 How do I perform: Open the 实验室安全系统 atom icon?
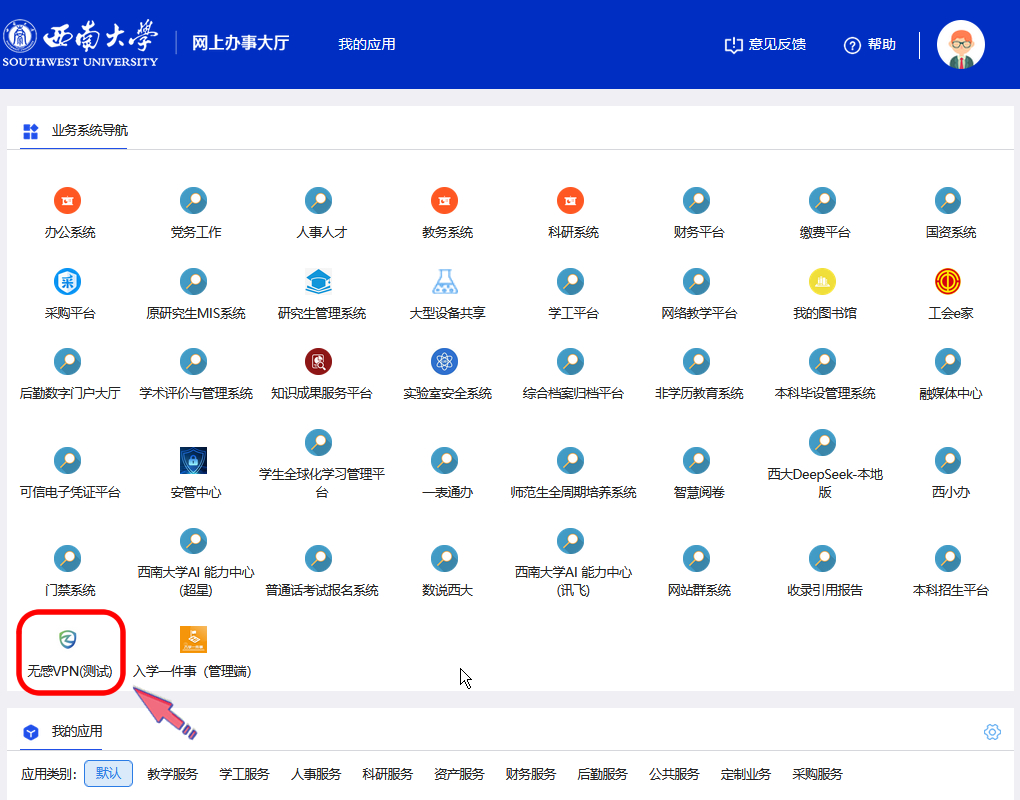tap(445, 362)
